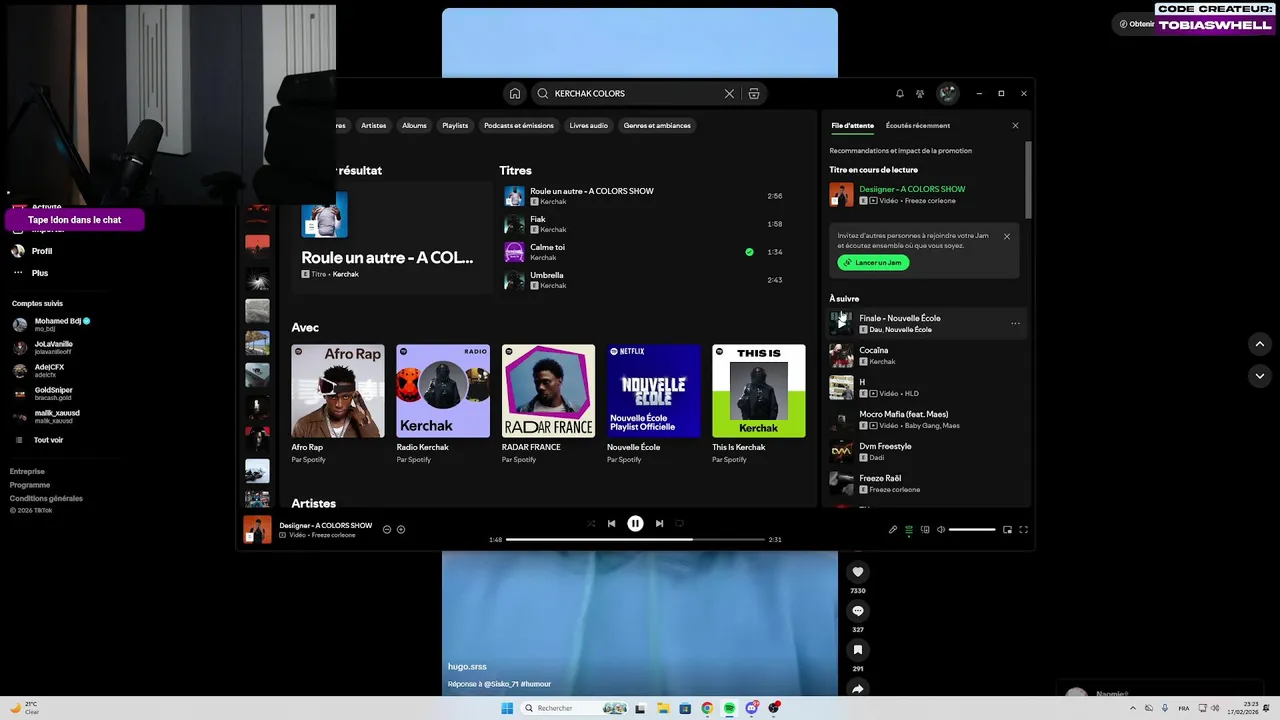Select Cocaïna in the queue
Image resolution: width=1280 pixels, height=720 pixels.
[925, 355]
